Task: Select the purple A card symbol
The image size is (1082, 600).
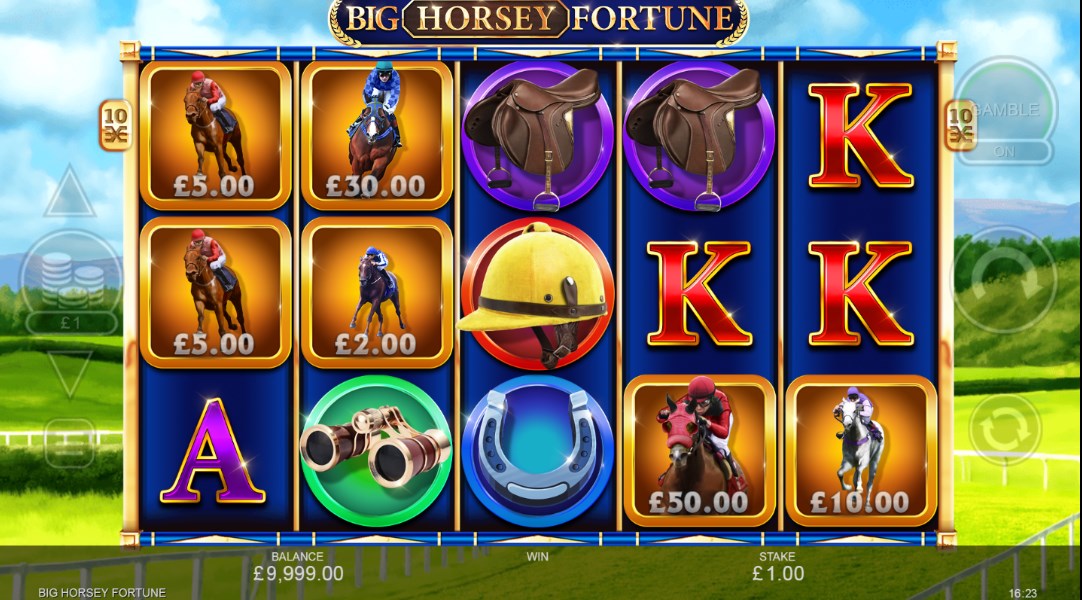Action: (x=213, y=451)
